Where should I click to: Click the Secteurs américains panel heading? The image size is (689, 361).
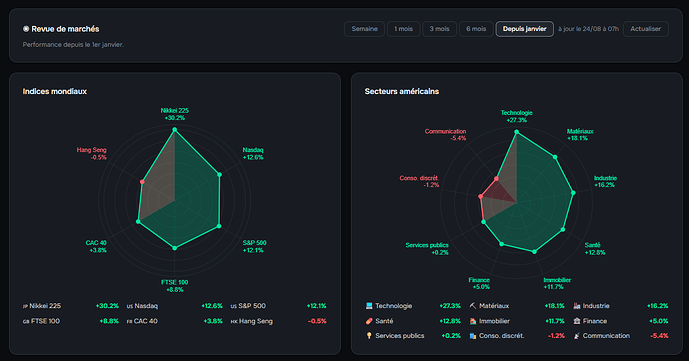tap(402, 91)
